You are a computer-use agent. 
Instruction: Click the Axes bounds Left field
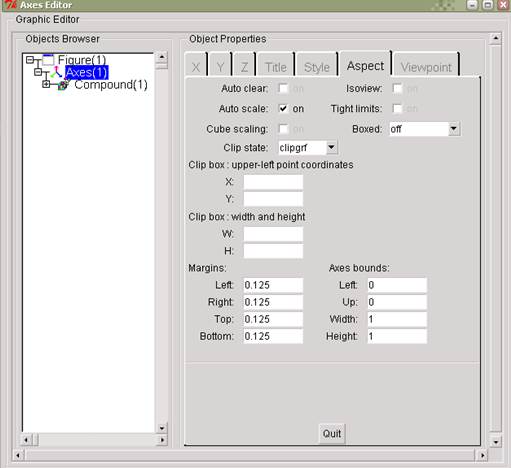(x=397, y=285)
